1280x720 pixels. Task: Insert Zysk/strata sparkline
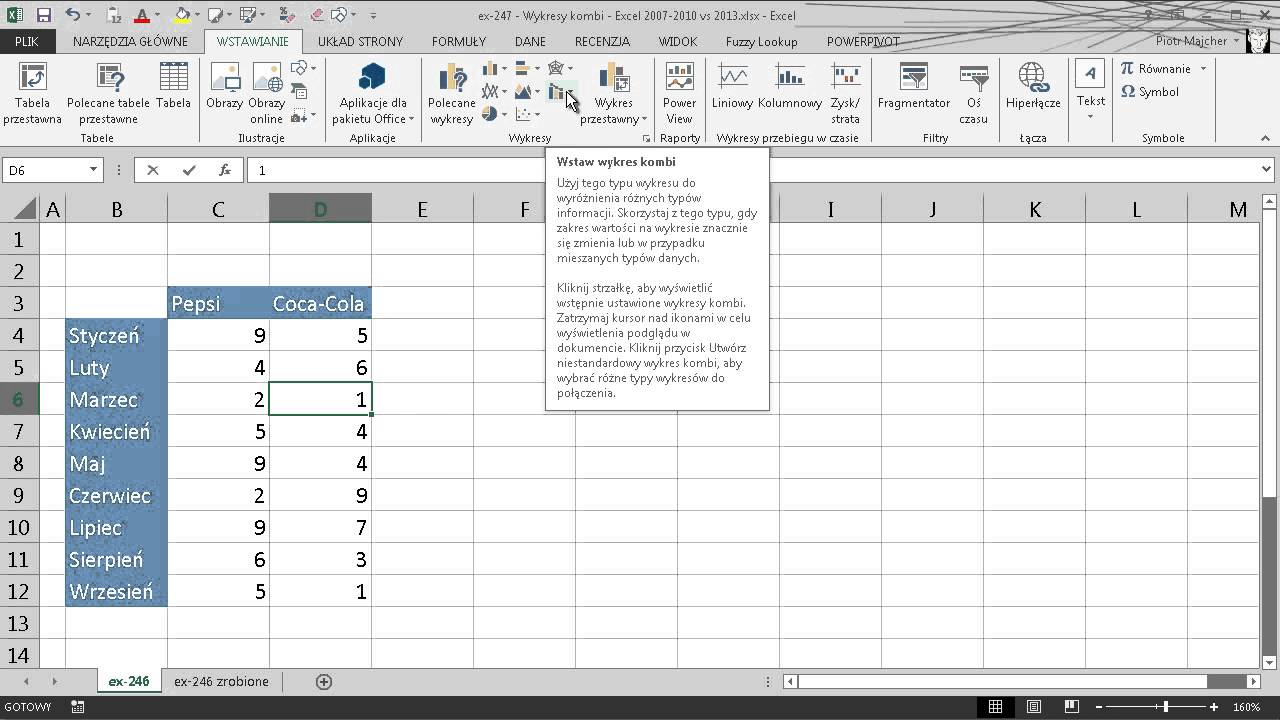pos(846,94)
